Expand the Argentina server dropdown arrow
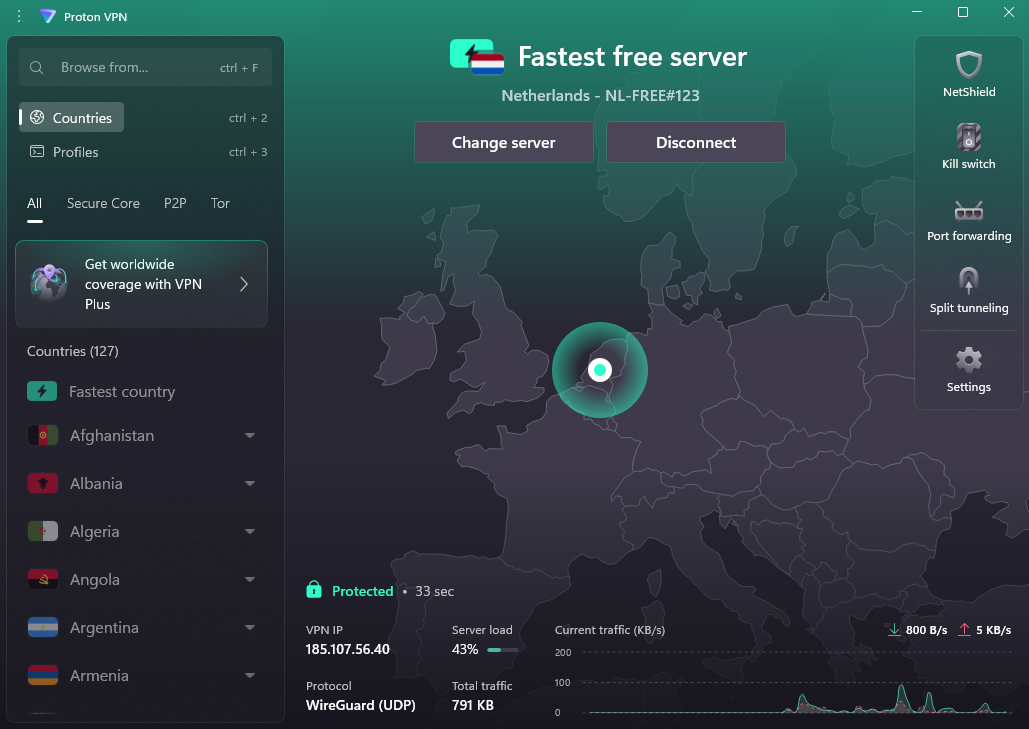This screenshot has width=1029, height=729. (x=249, y=627)
